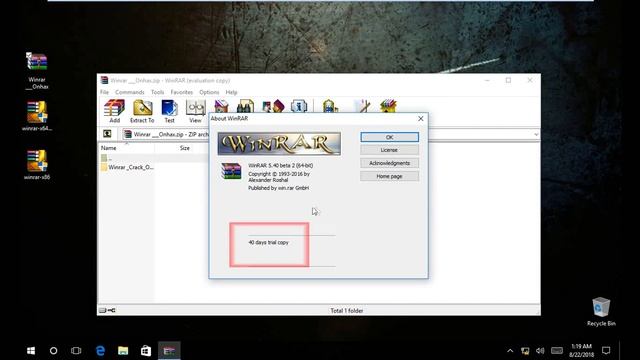Click the keyboard icon in the system tray
640x360 pixels.
pyautogui.click(x=557, y=351)
